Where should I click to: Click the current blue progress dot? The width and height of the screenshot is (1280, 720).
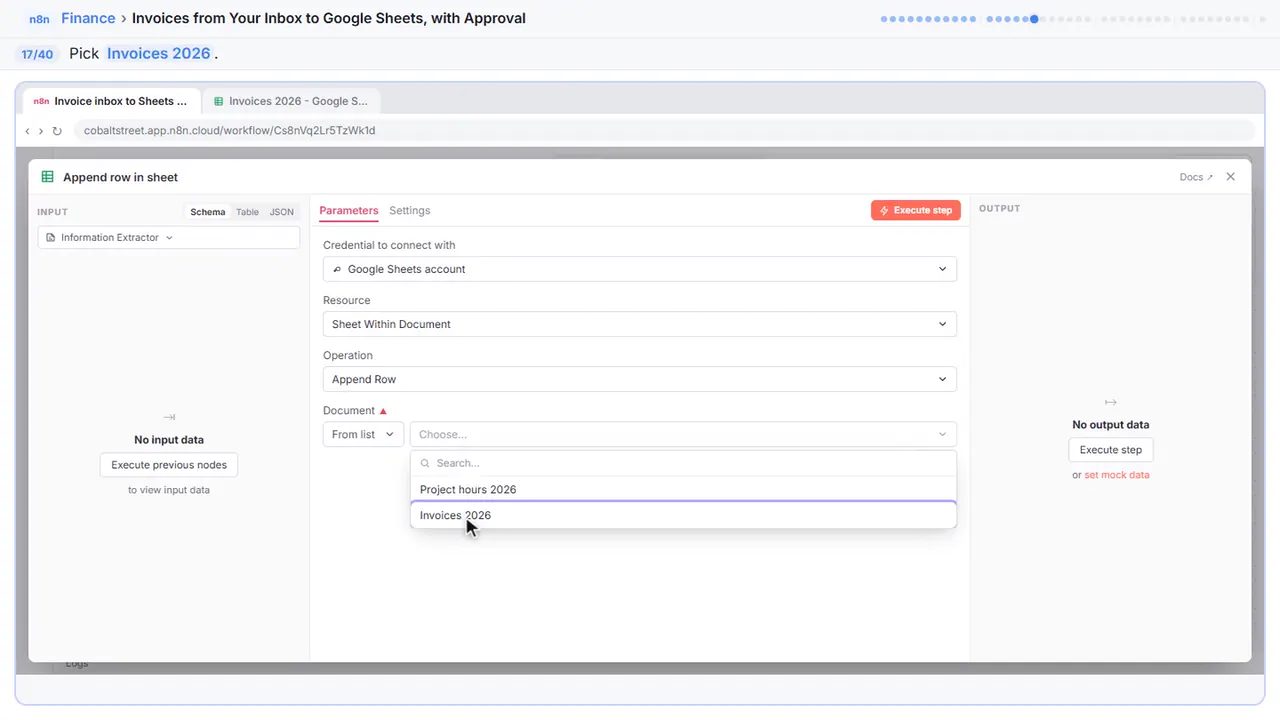pos(1034,18)
